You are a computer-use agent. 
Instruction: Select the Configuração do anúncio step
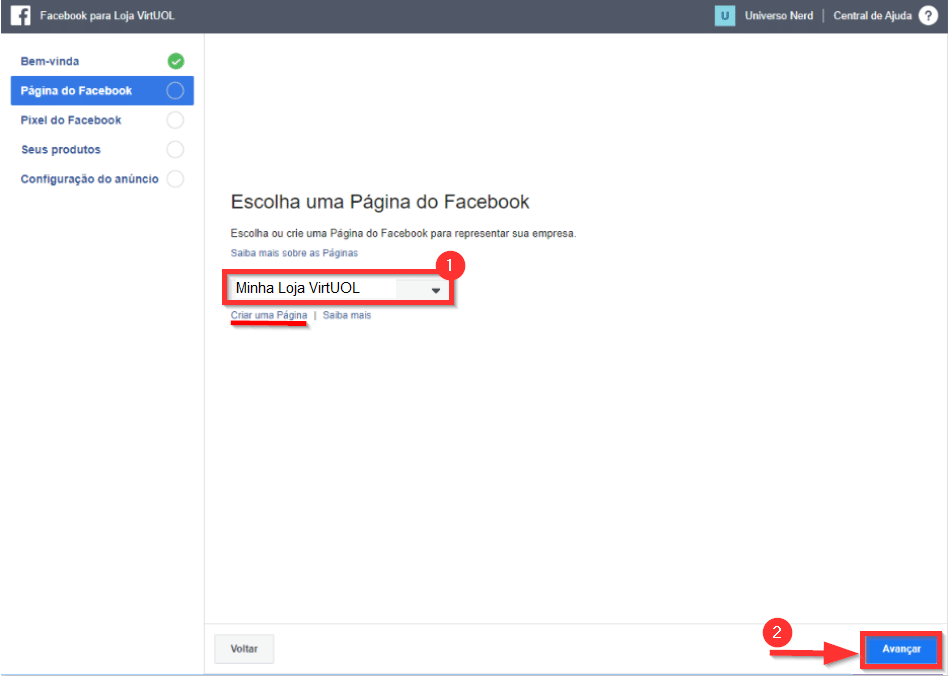pos(89,179)
